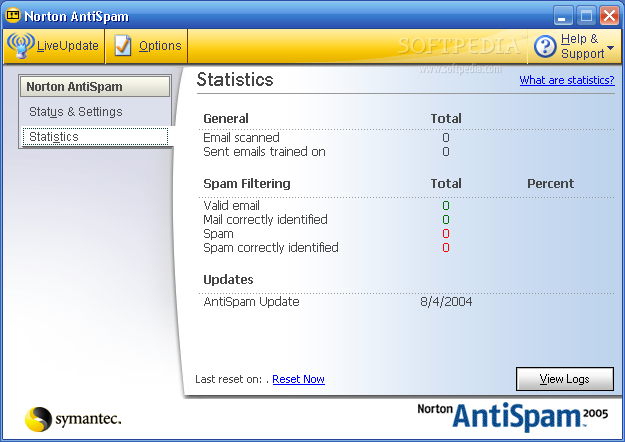Image resolution: width=625 pixels, height=442 pixels.
Task: Click Mail correctly identified label
Action: point(265,220)
